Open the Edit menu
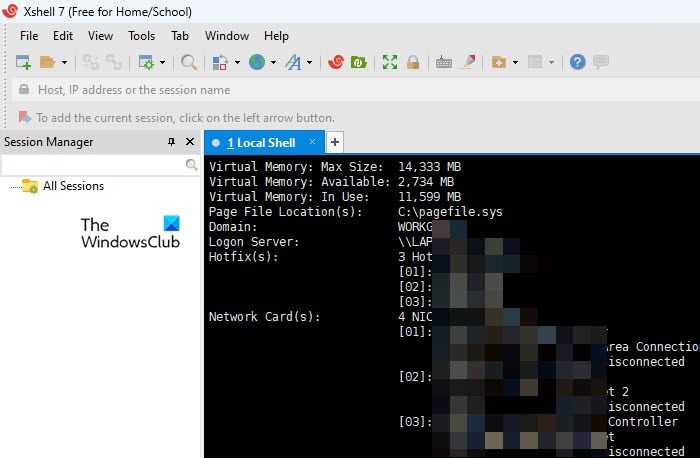The image size is (700, 458). tap(63, 36)
